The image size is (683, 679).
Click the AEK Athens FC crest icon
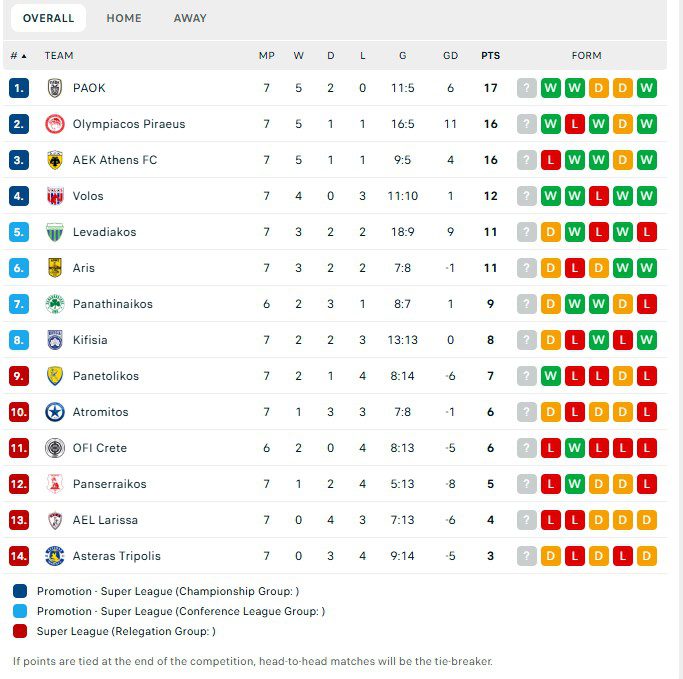(55, 160)
